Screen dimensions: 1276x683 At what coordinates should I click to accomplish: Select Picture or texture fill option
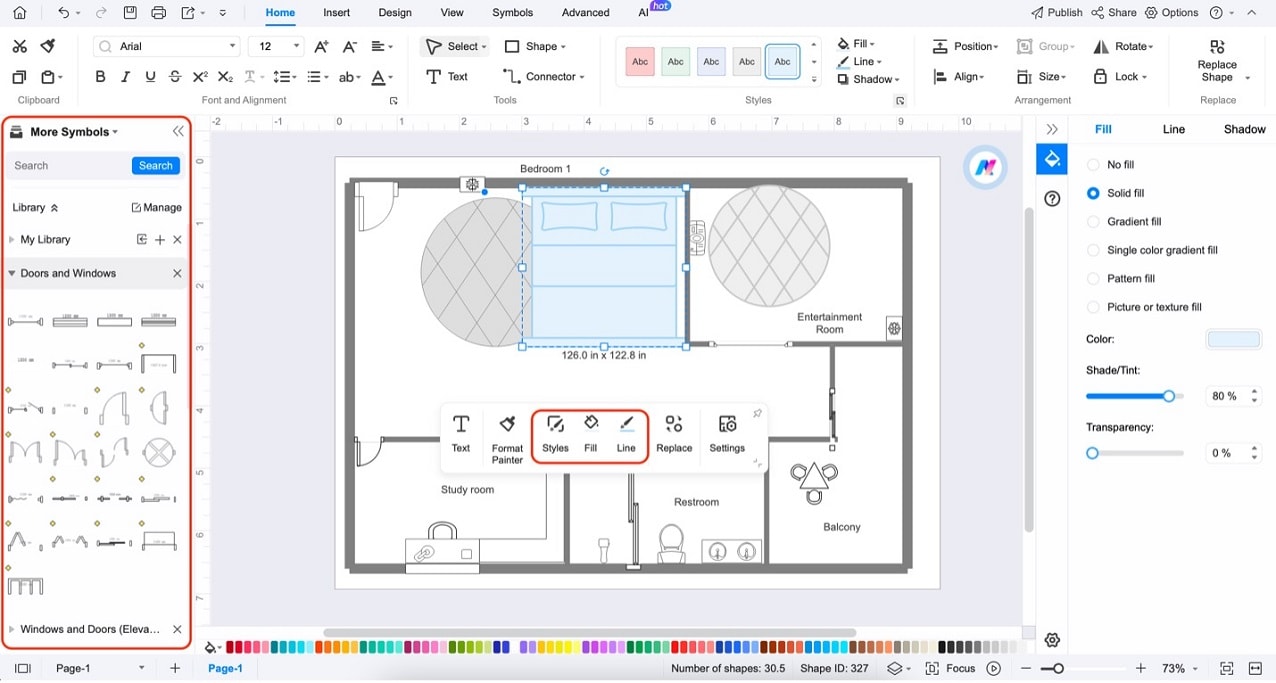click(1093, 307)
